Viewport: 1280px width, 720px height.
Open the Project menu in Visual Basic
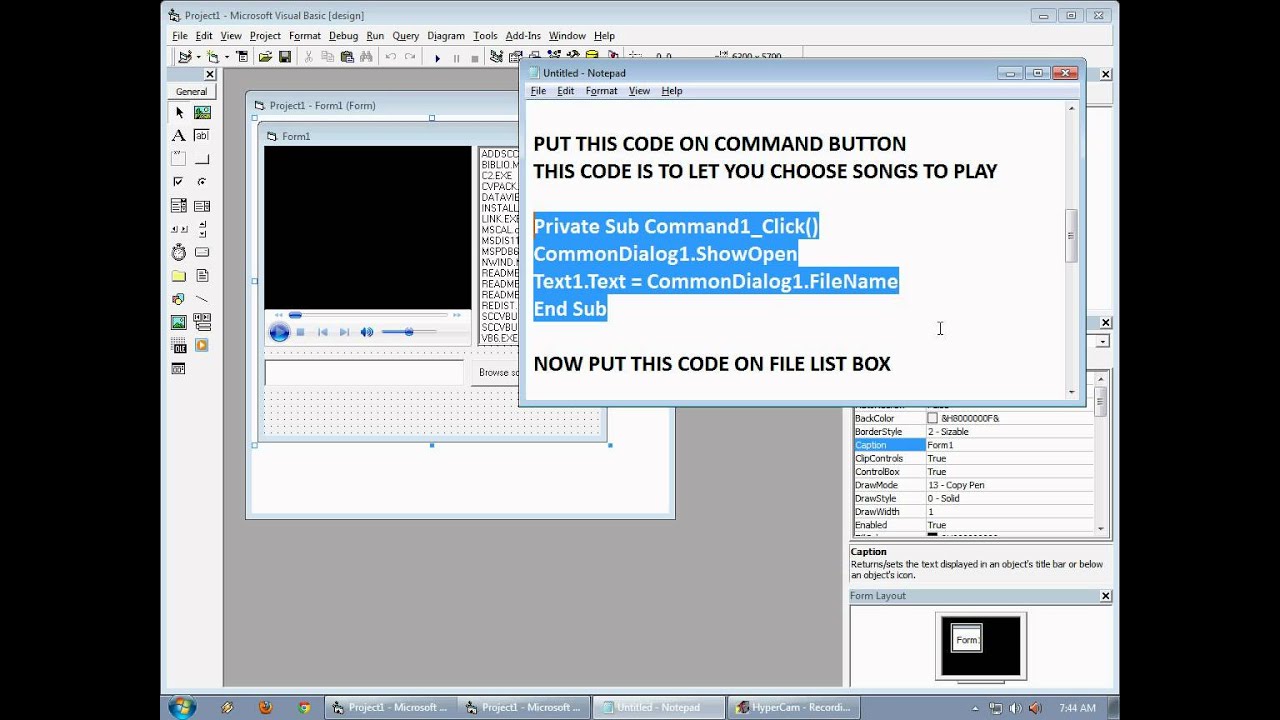point(265,35)
